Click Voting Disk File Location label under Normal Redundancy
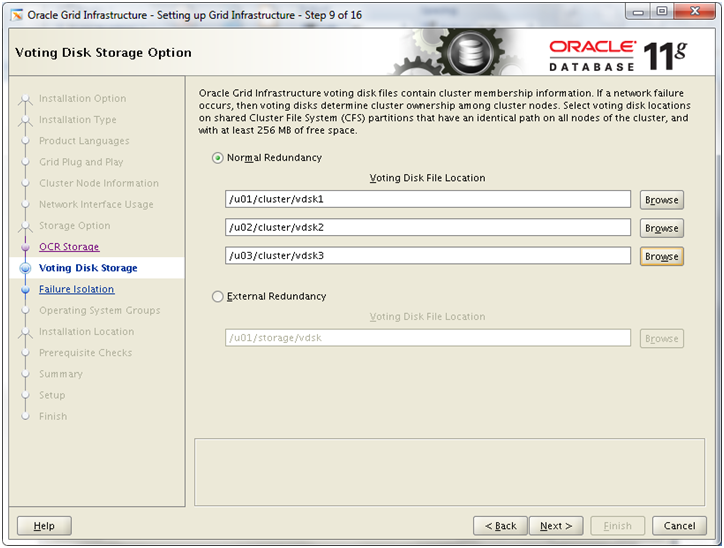Screen dimensions: 724x548 [427, 178]
